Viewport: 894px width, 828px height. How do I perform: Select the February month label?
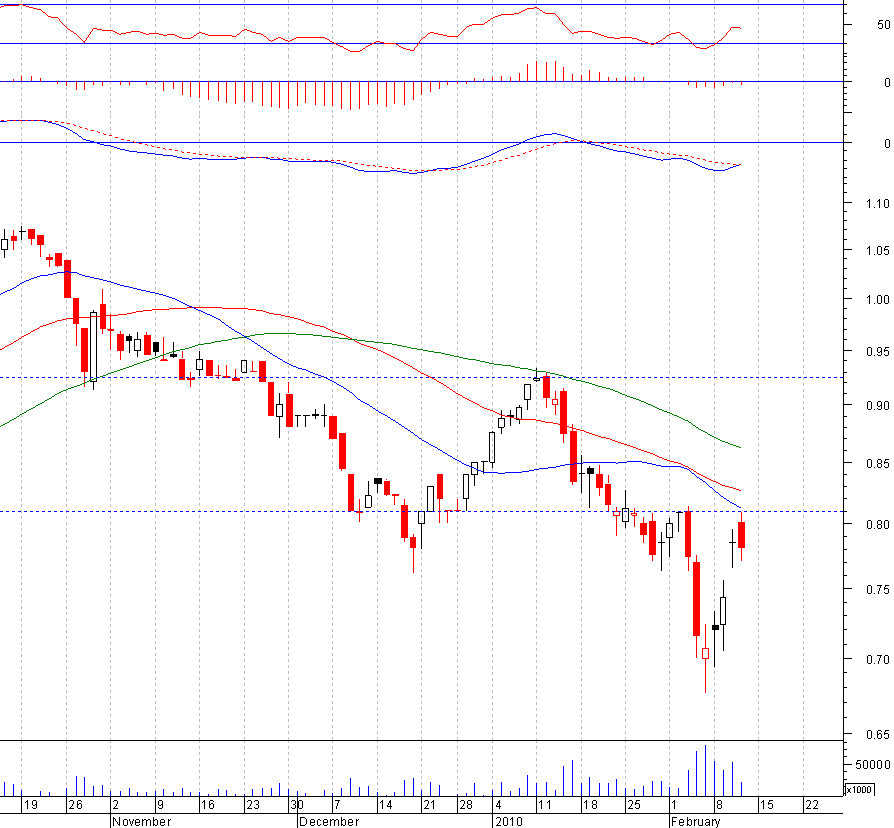[696, 822]
